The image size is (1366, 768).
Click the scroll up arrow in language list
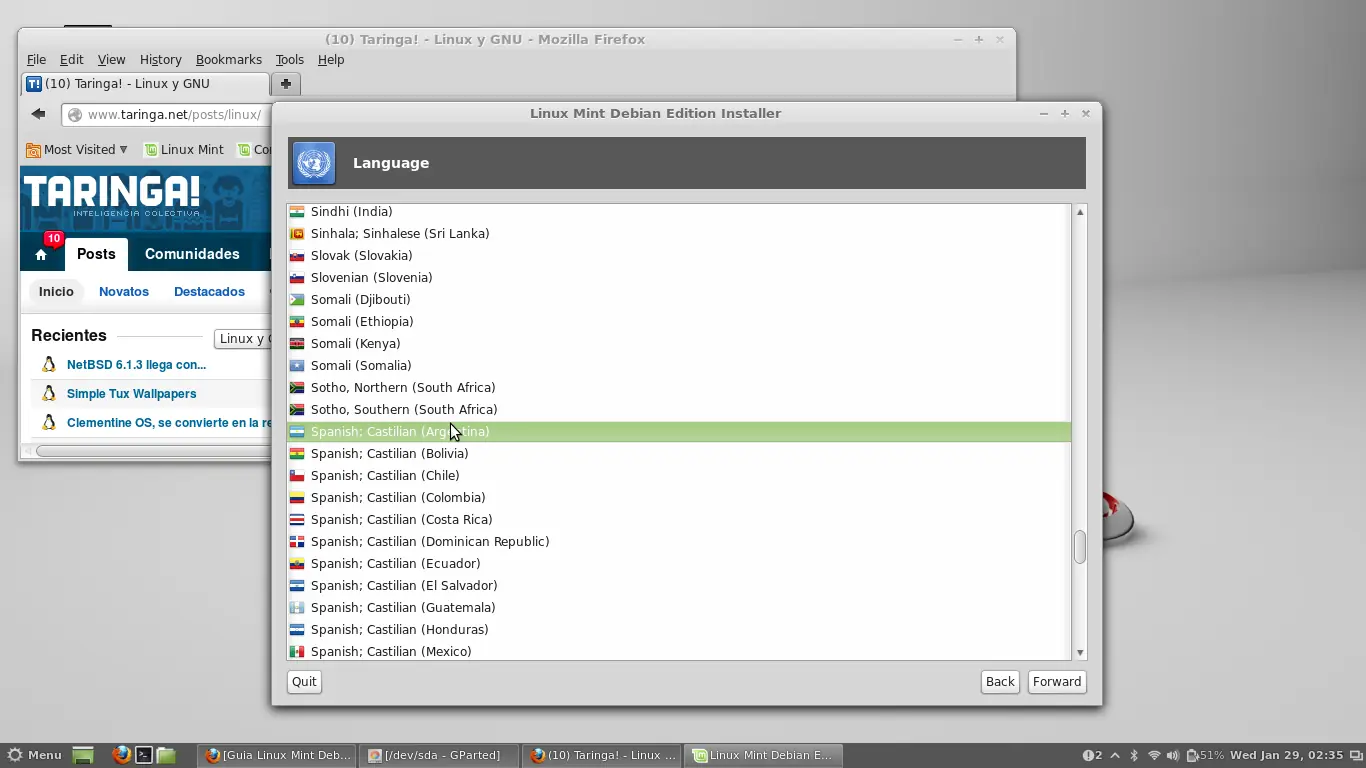(1080, 212)
